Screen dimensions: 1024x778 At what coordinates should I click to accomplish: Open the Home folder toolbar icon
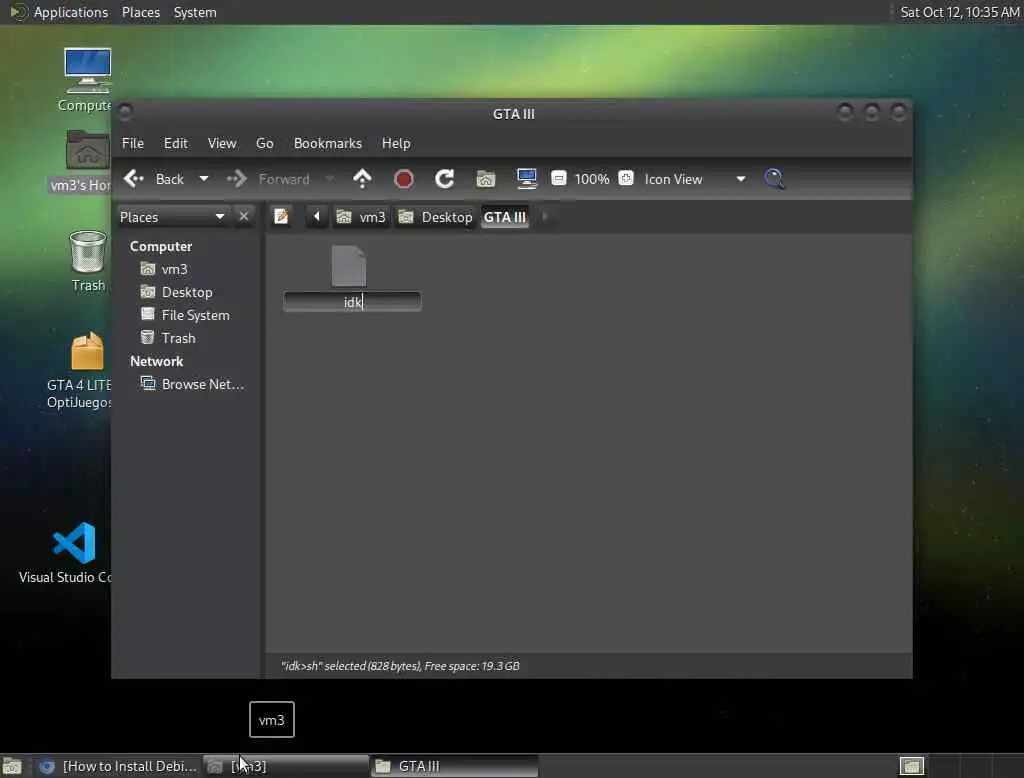tap(485, 178)
